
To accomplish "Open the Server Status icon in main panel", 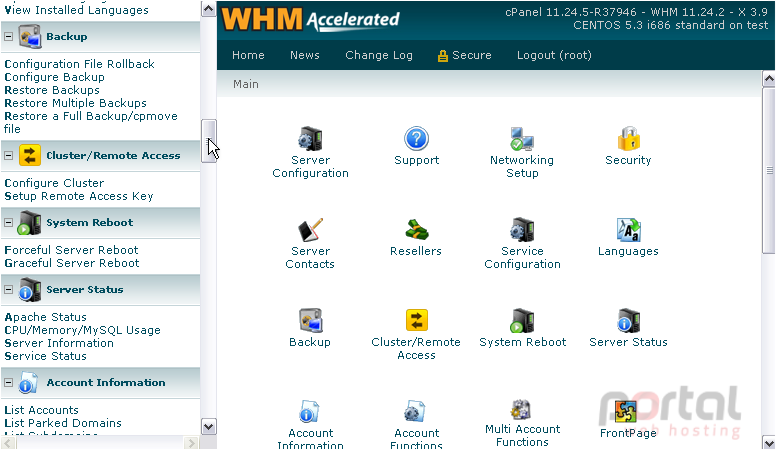I will coord(629,321).
